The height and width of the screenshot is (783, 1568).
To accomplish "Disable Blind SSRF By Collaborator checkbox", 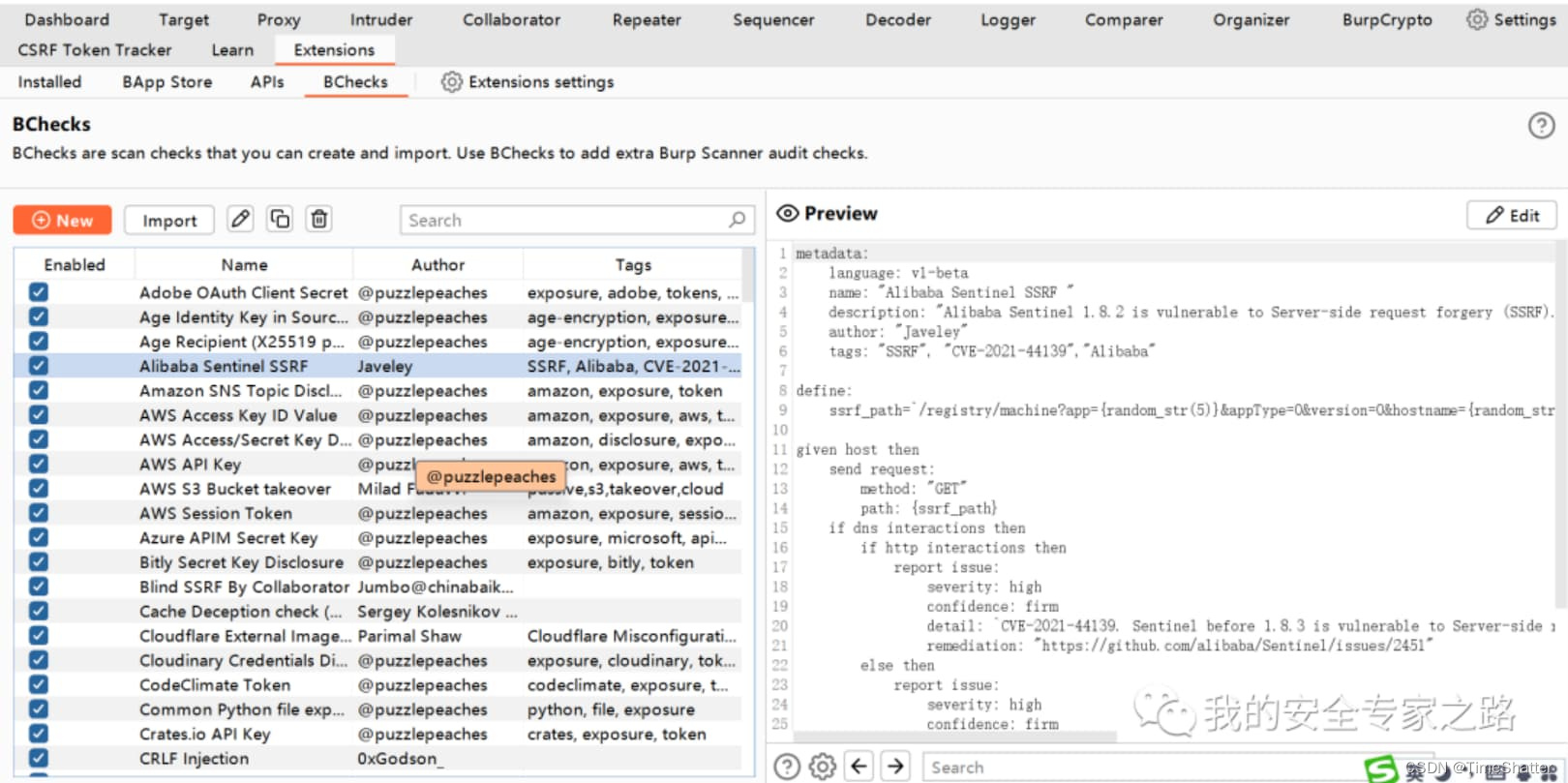I will tap(39, 587).
